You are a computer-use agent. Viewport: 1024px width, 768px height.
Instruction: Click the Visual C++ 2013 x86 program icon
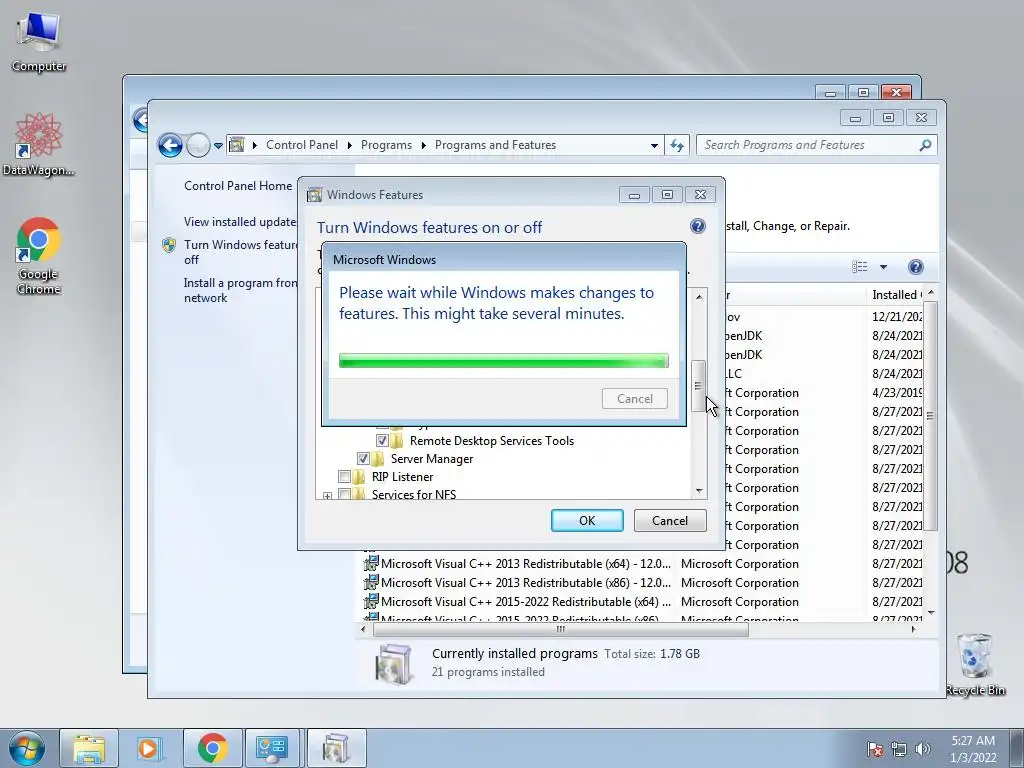(x=371, y=582)
